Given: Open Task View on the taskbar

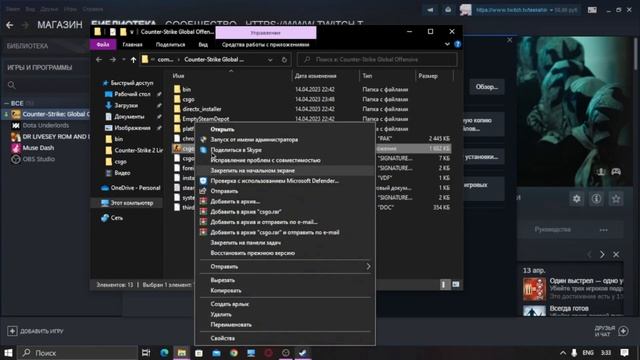Looking at the screenshot, I should [x=146, y=353].
